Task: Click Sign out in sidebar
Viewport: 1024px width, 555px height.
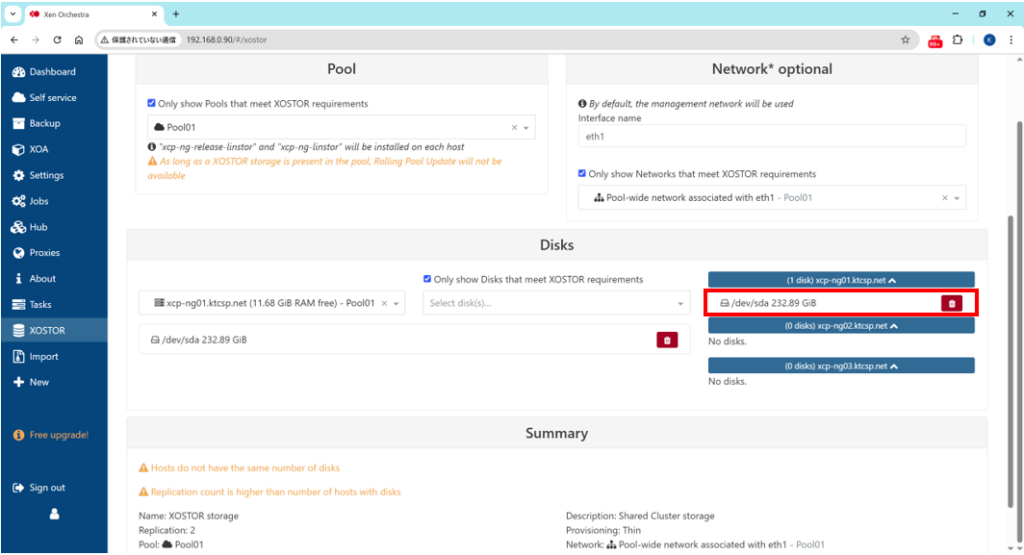Action: coord(46,488)
